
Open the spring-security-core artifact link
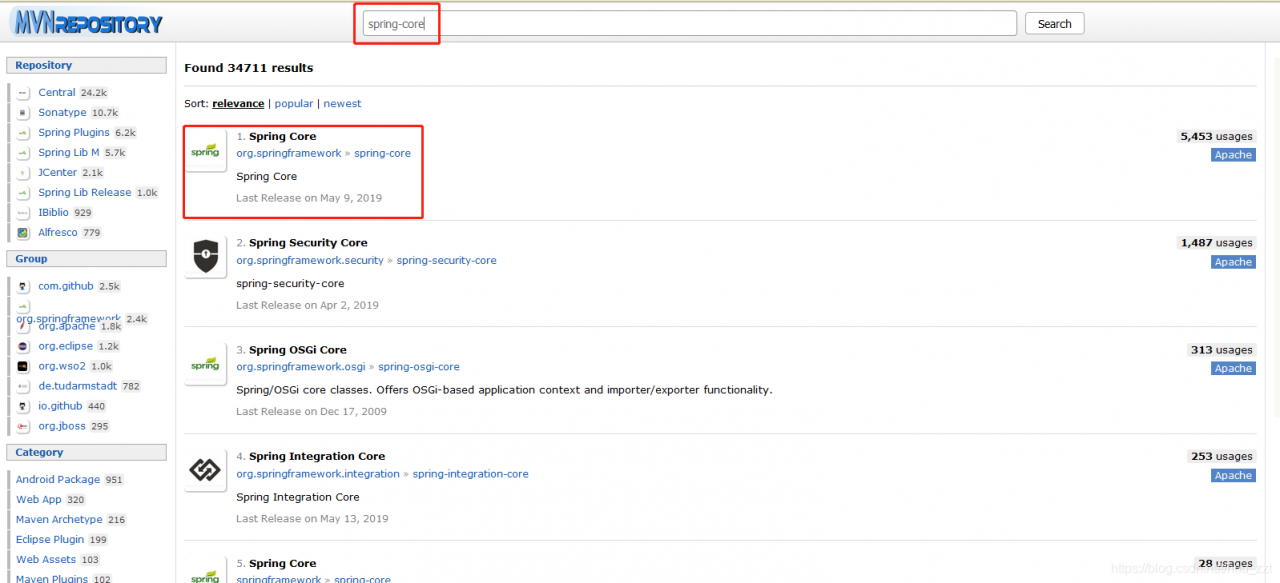[446, 261]
